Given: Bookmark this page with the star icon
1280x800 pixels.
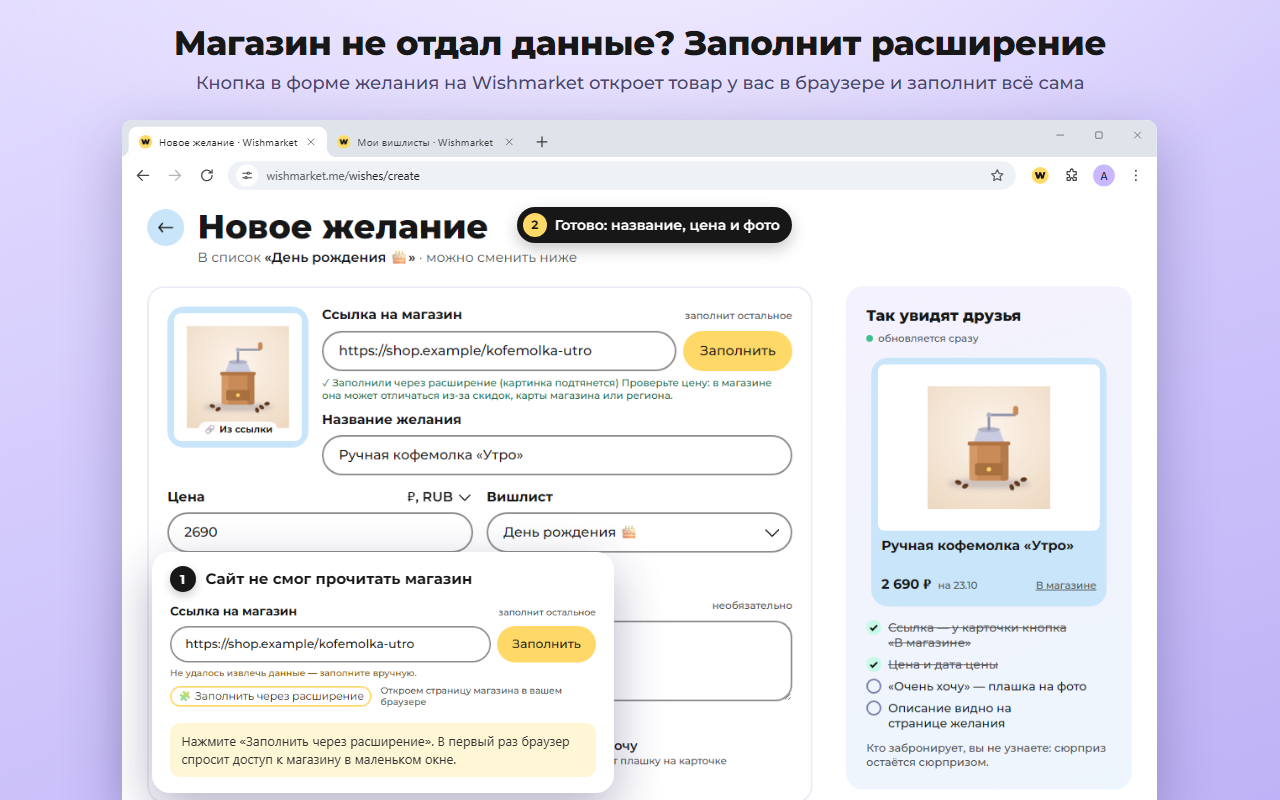Looking at the screenshot, I should pos(997,175).
